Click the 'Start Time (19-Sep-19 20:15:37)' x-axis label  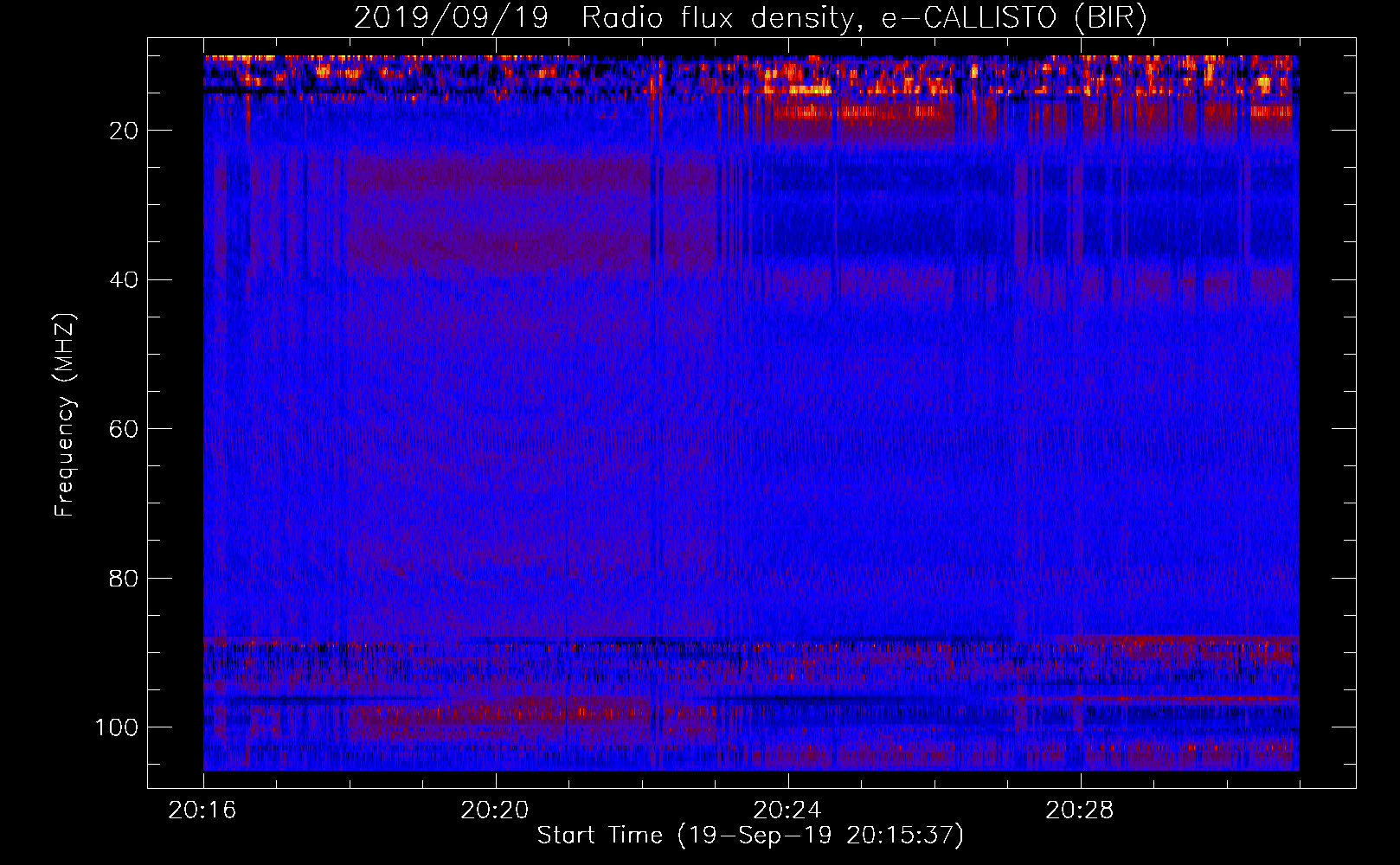coord(750,836)
